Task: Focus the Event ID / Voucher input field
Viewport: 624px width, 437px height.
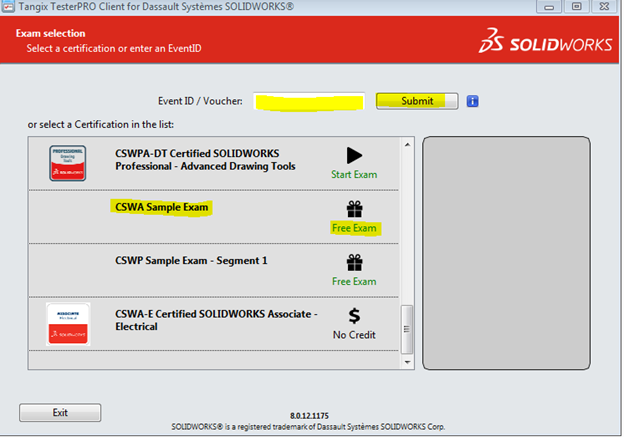Action: click(x=309, y=101)
